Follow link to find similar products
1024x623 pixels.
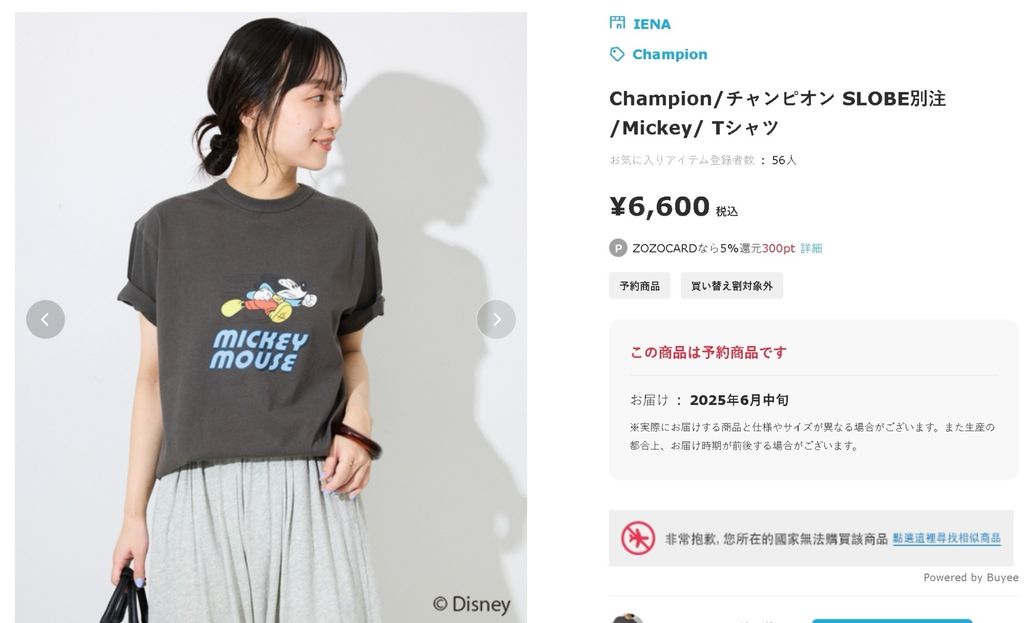[946, 538]
